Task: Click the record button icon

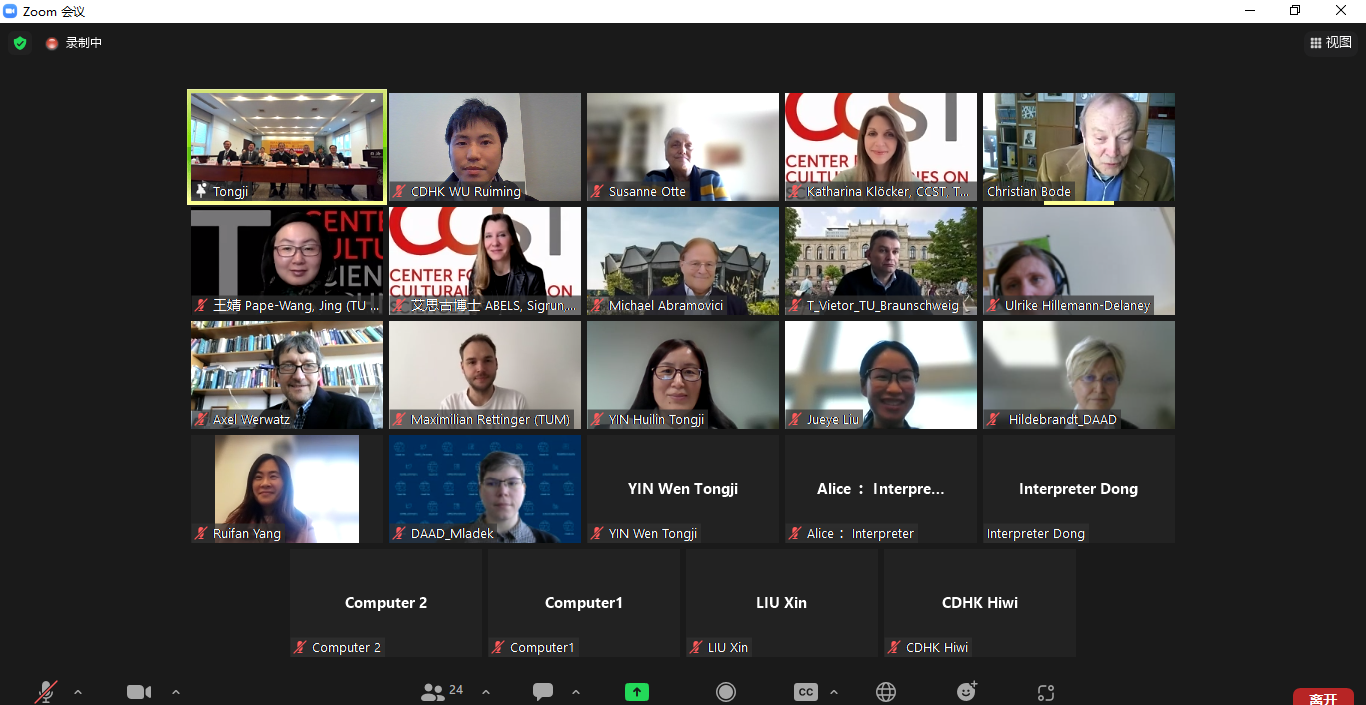Action: pos(726,692)
